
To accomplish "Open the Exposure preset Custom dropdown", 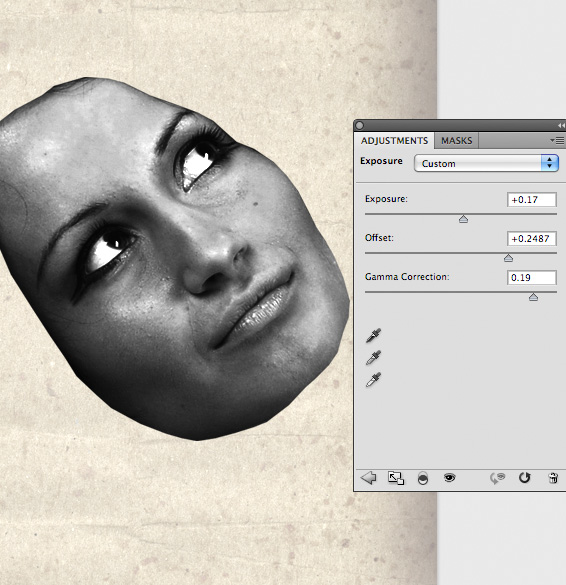I will 486,163.
